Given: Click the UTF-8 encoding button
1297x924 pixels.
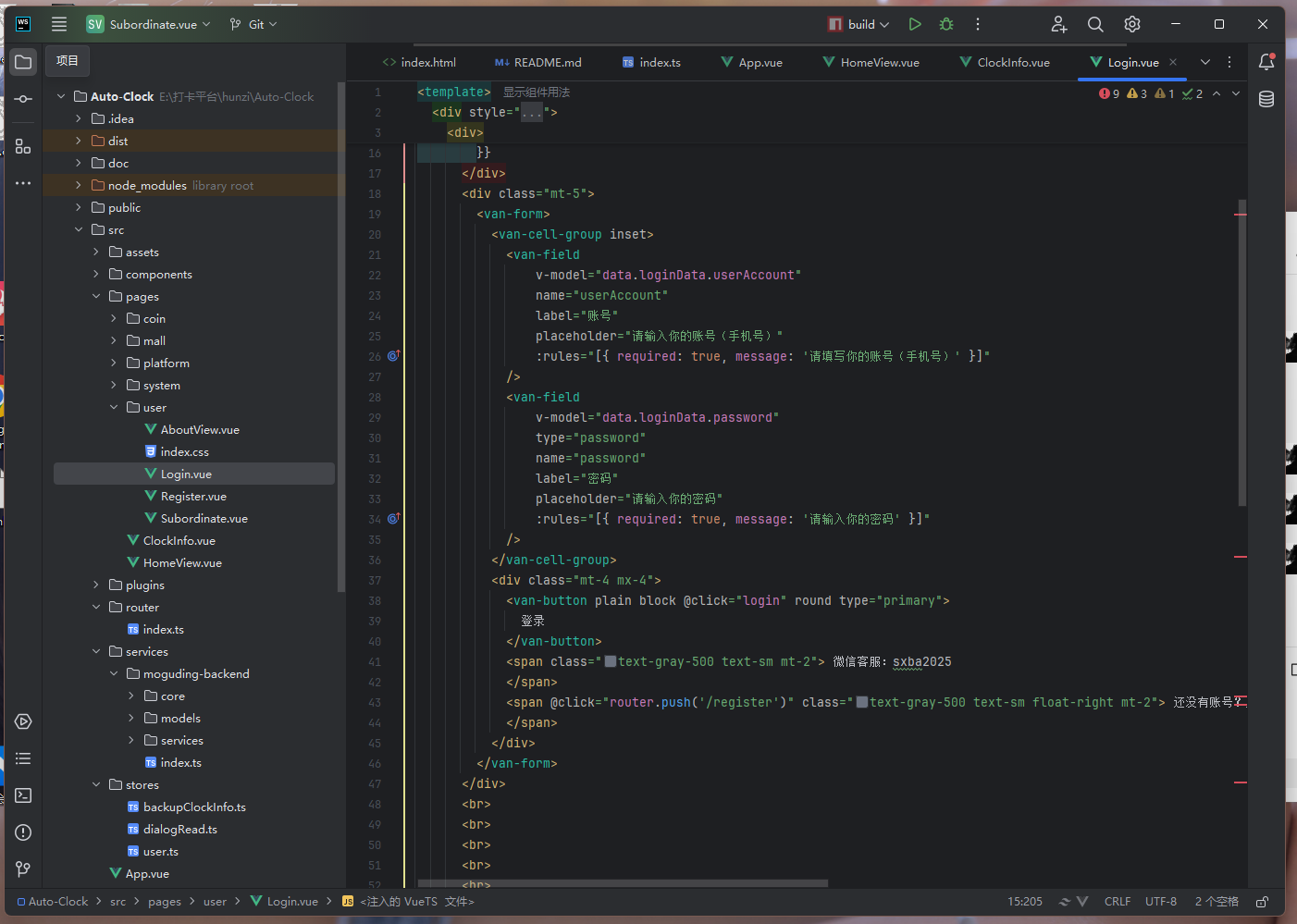Looking at the screenshot, I should coord(1160,902).
